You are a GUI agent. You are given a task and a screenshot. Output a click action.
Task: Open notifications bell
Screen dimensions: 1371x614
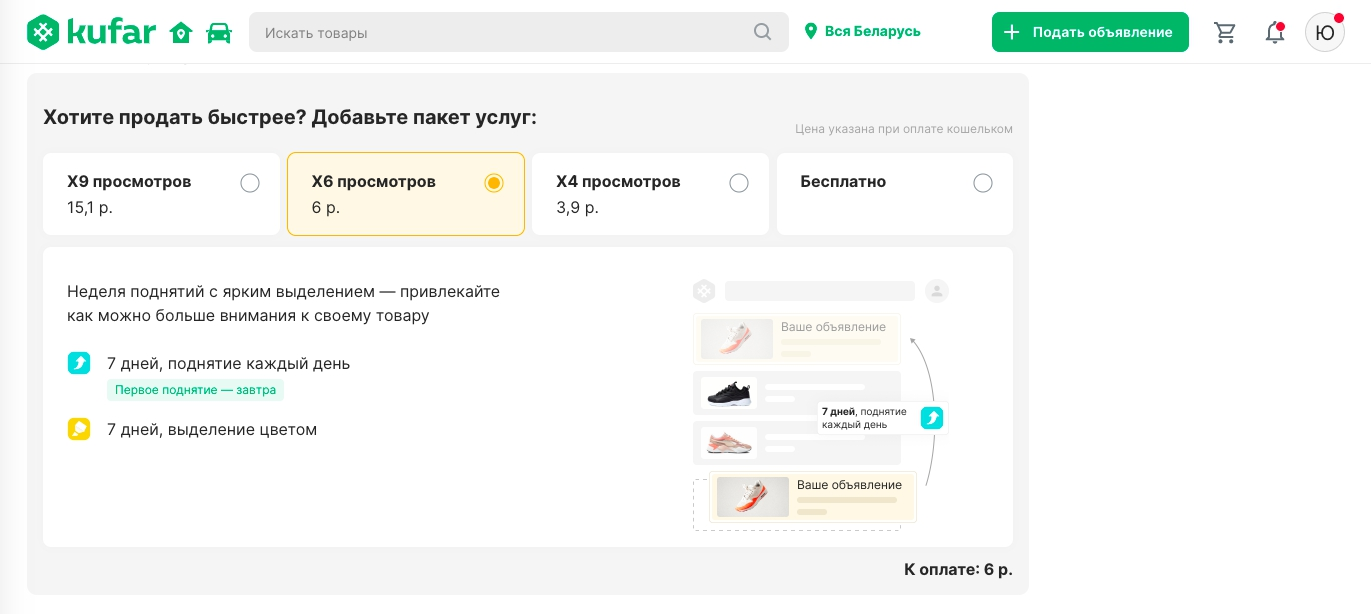coord(1274,32)
